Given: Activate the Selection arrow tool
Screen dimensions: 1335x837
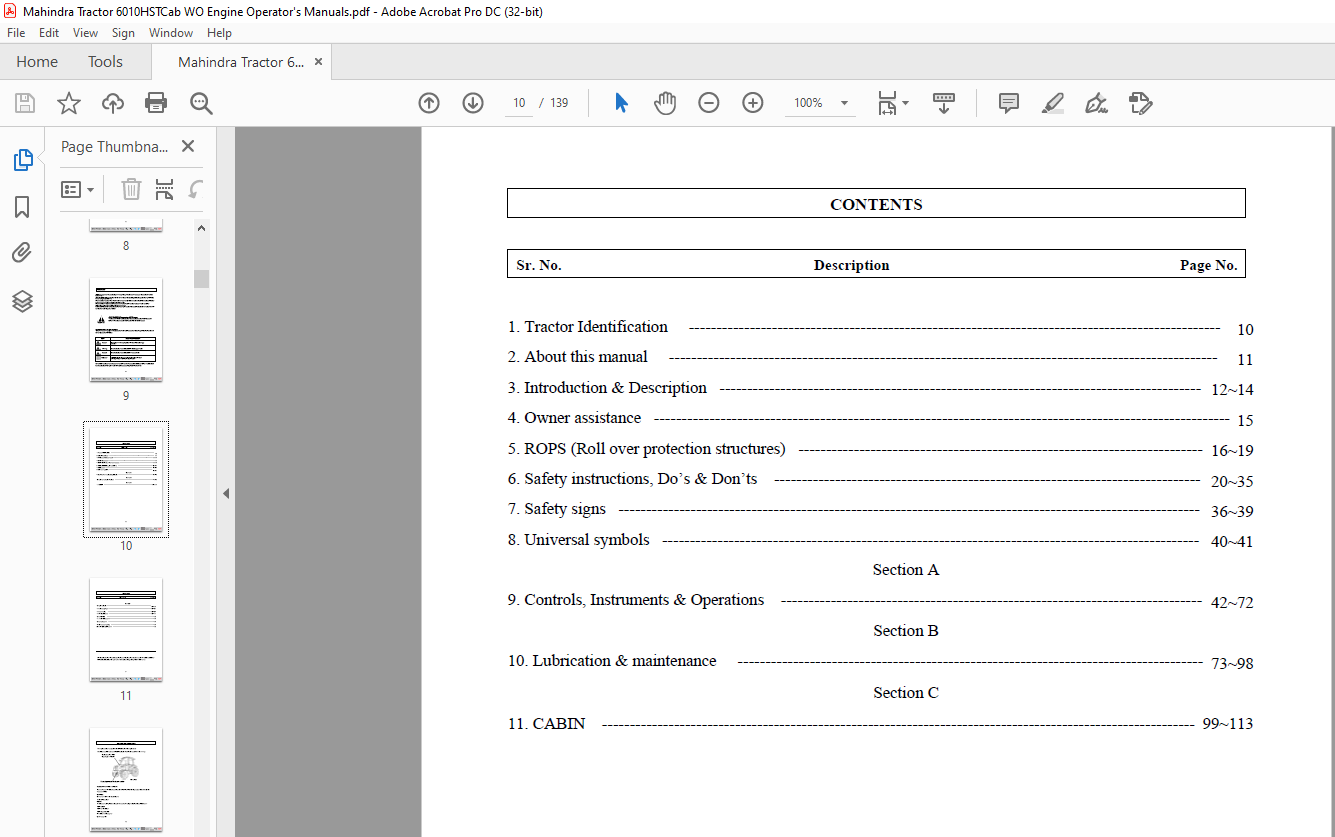Looking at the screenshot, I should tap(621, 103).
